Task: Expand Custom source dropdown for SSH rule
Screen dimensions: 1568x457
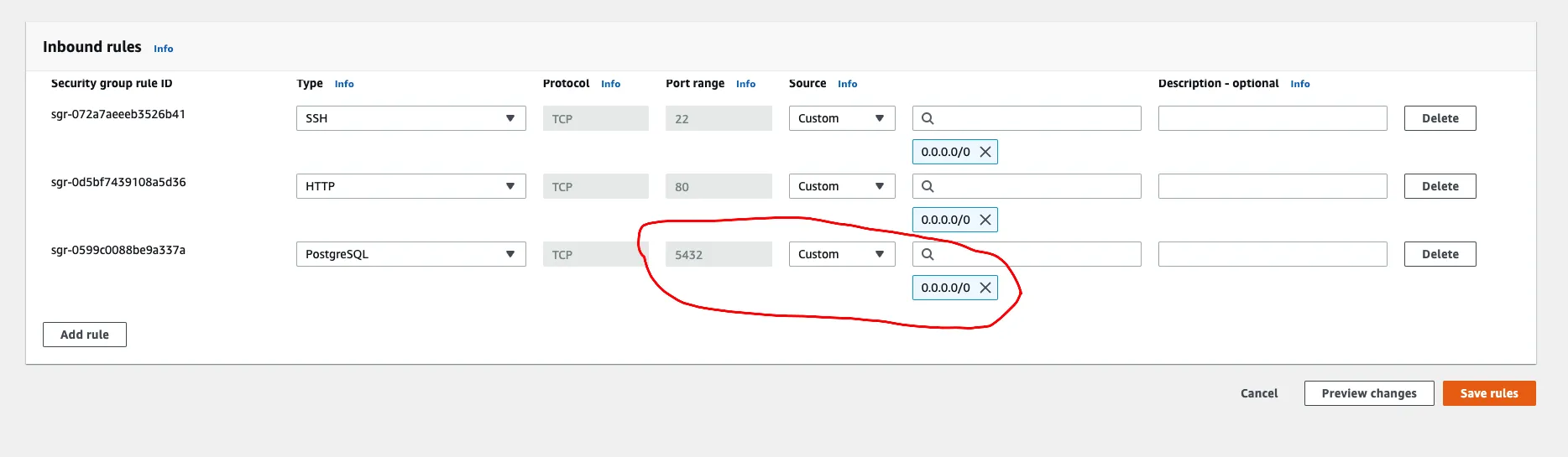Action: 841,118
